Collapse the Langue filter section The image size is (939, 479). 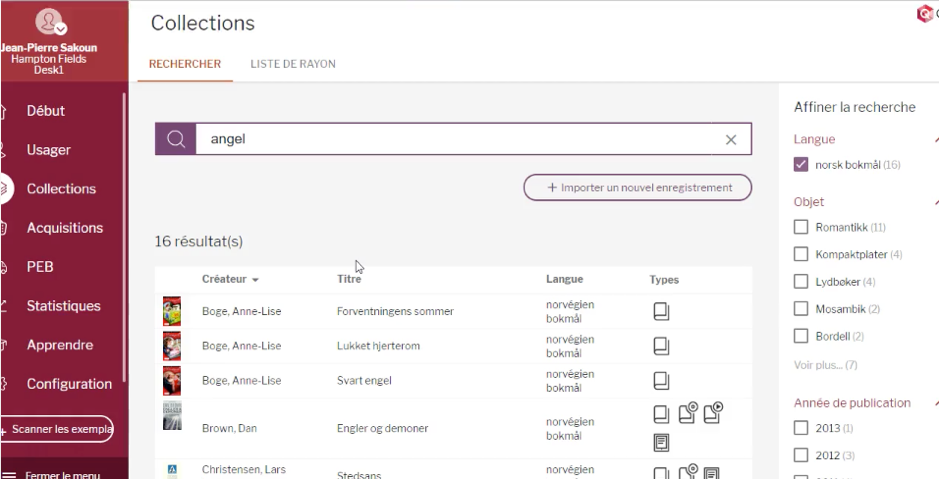935,140
